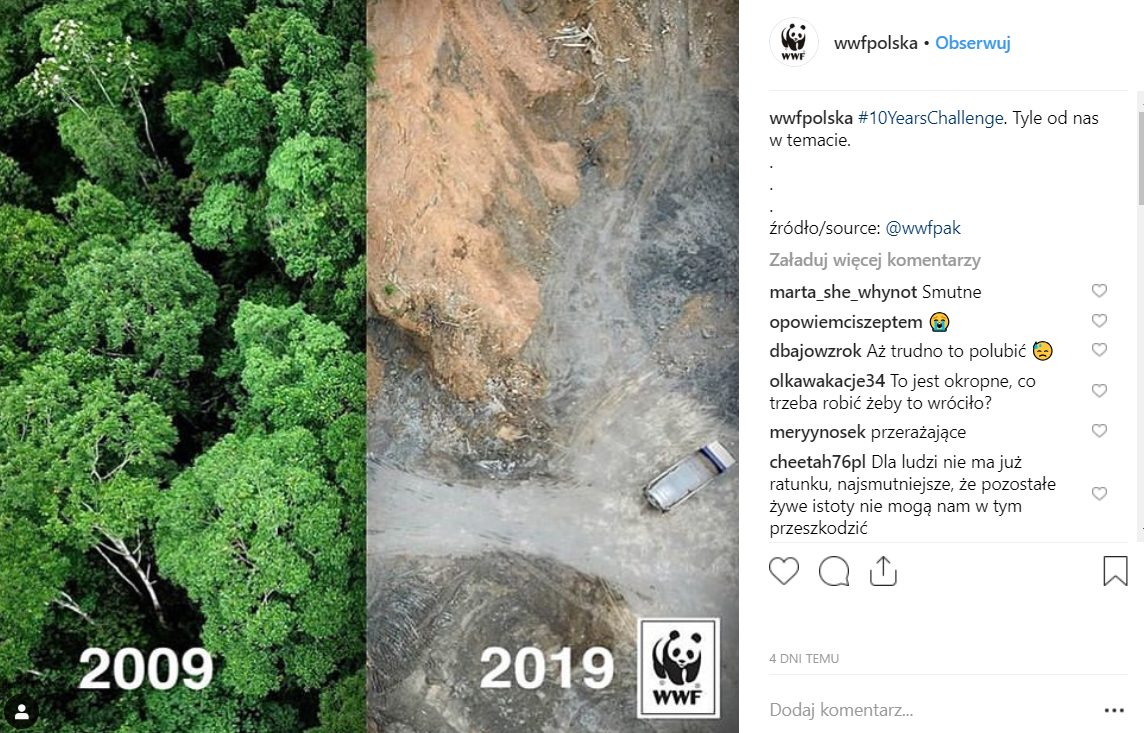Follow wwfpolska via Obserwuj
The image size is (1144, 733).
click(x=973, y=44)
